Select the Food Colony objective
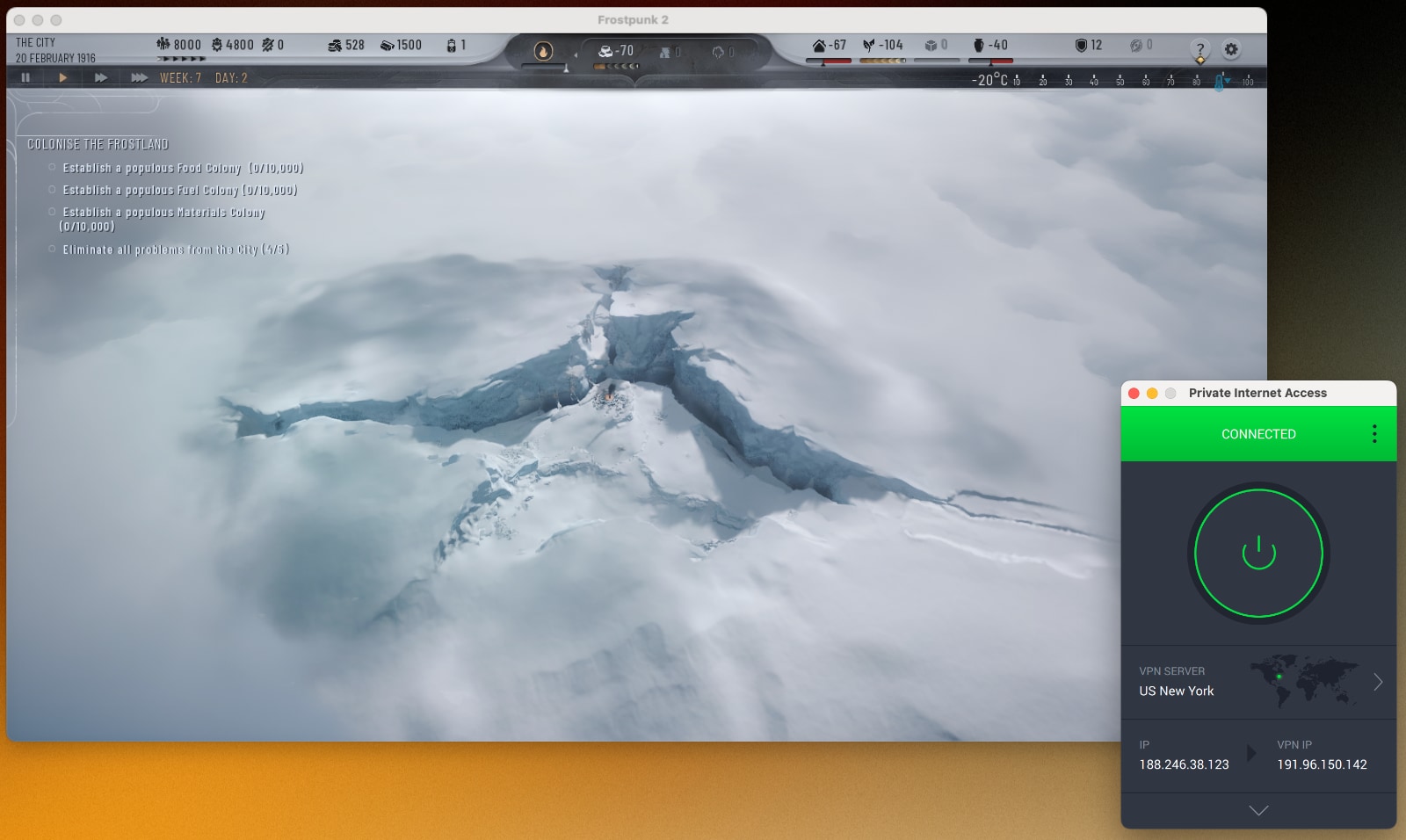 point(183,168)
